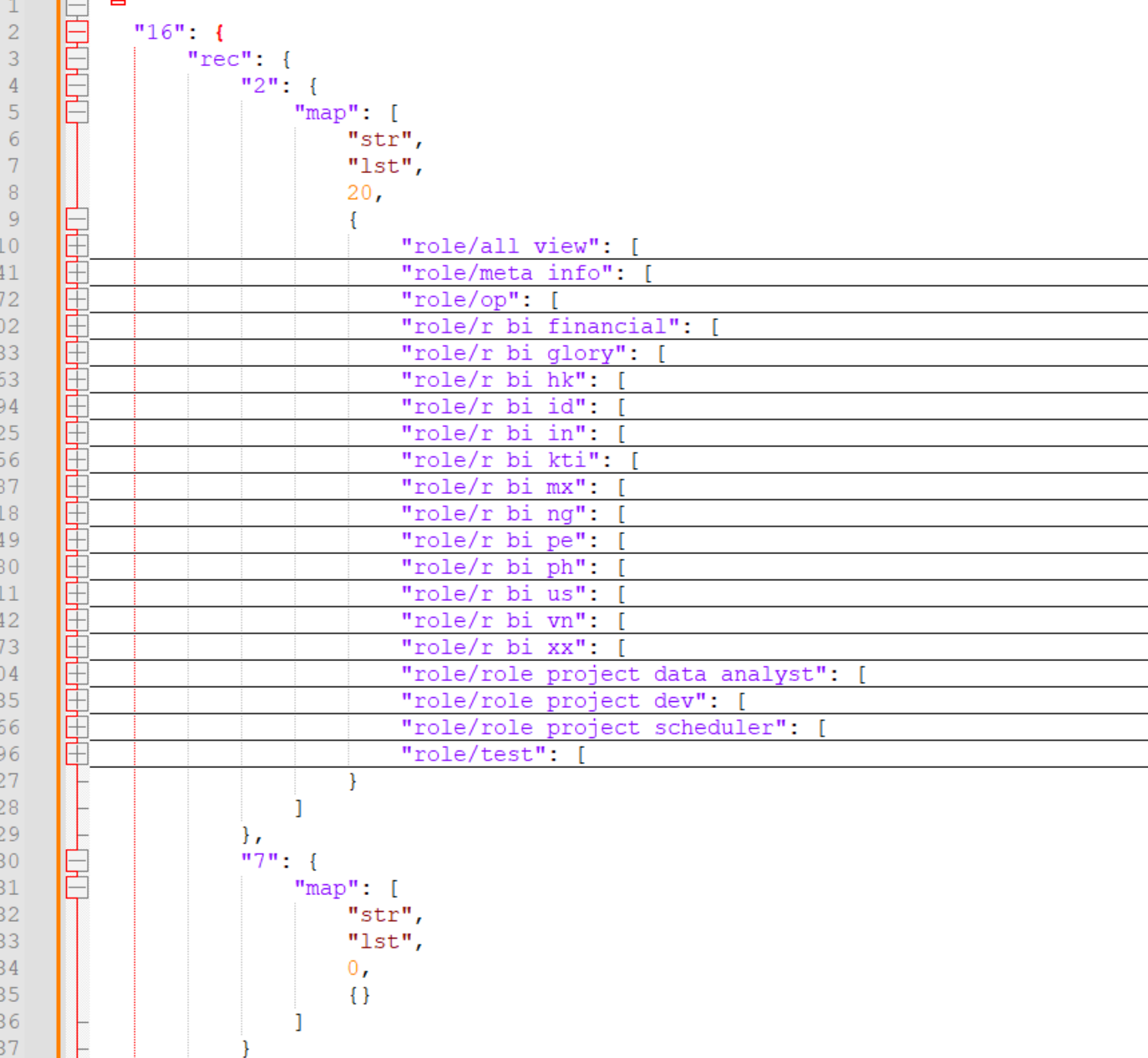Expand the "role/r_bi_mx" fold marker
The image size is (1148, 1058).
[77, 486]
